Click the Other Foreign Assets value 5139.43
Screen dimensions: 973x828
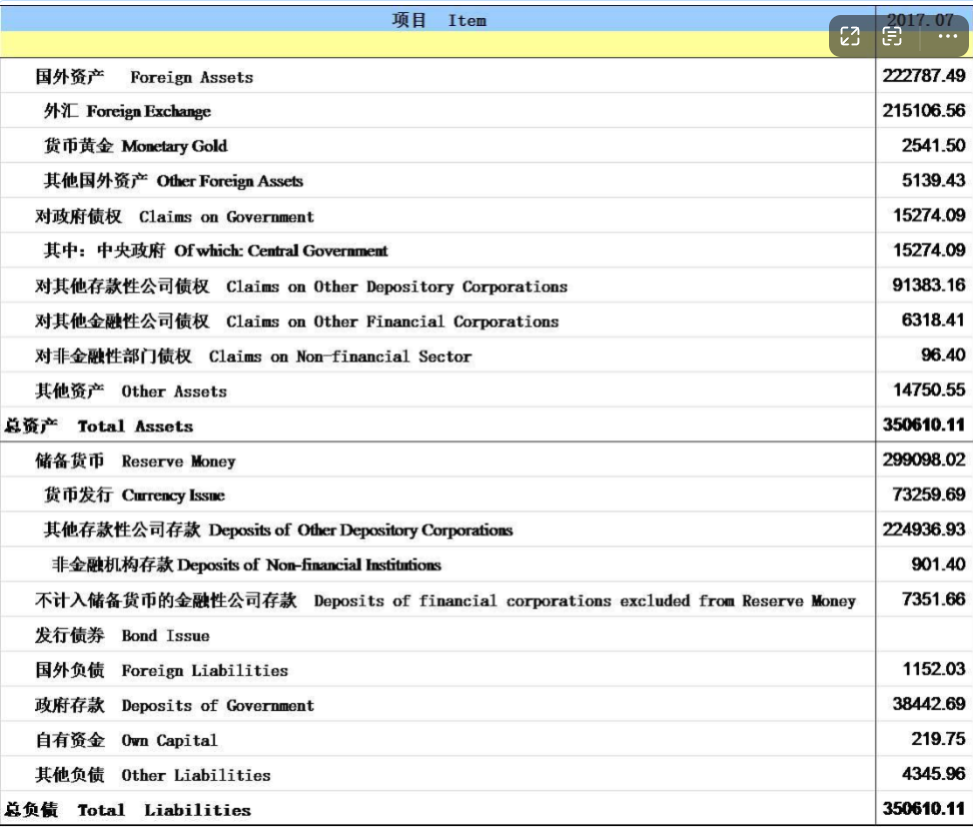[933, 181]
